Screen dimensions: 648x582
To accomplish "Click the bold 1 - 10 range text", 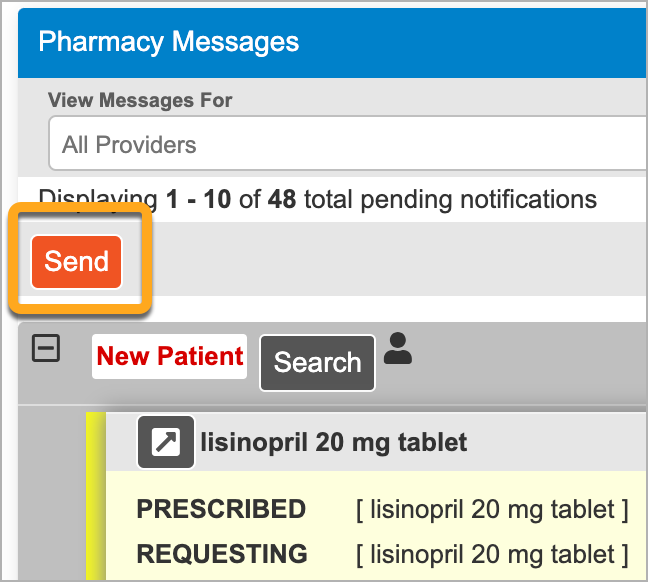I will (198, 199).
